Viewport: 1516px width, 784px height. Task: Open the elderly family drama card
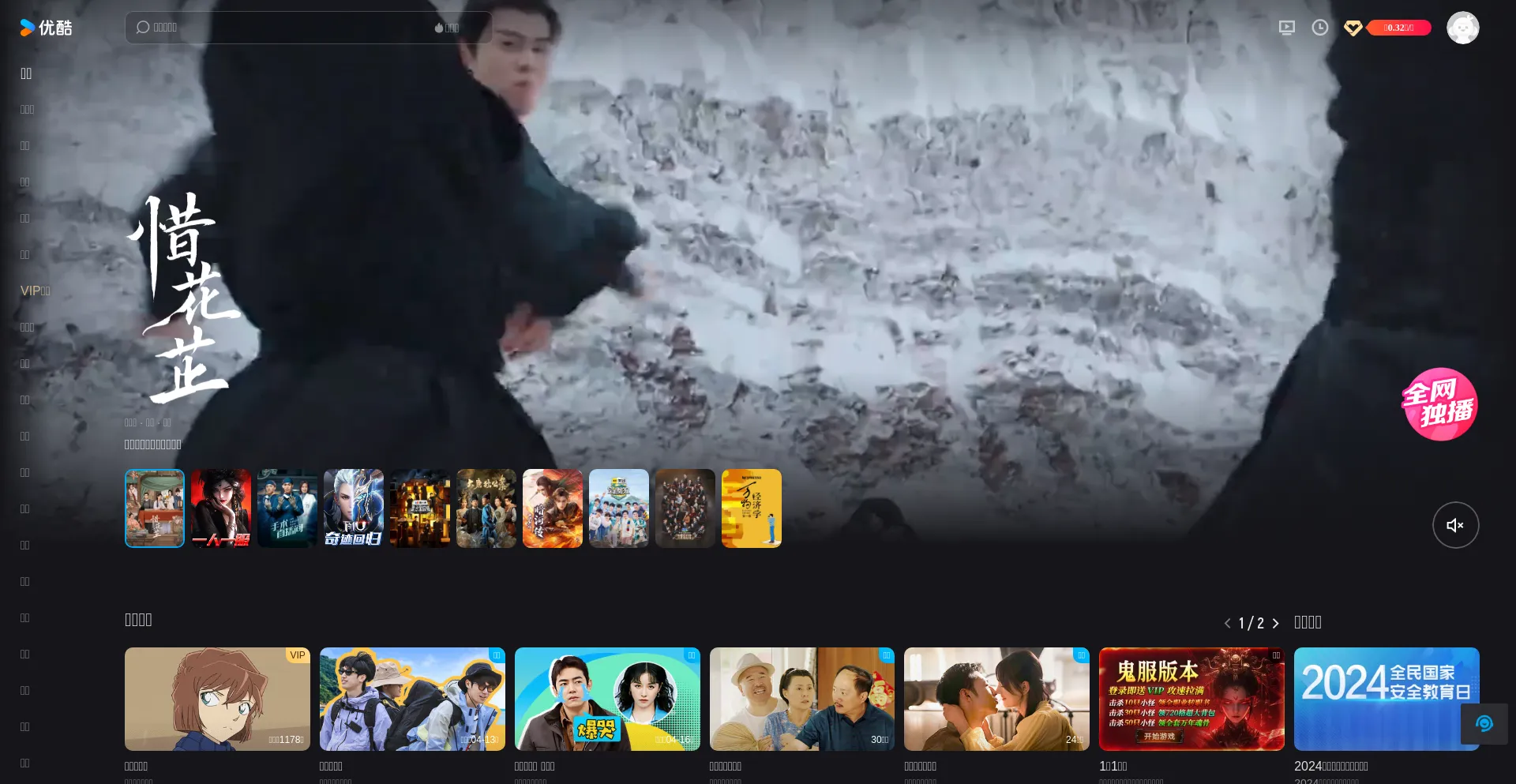[802, 699]
